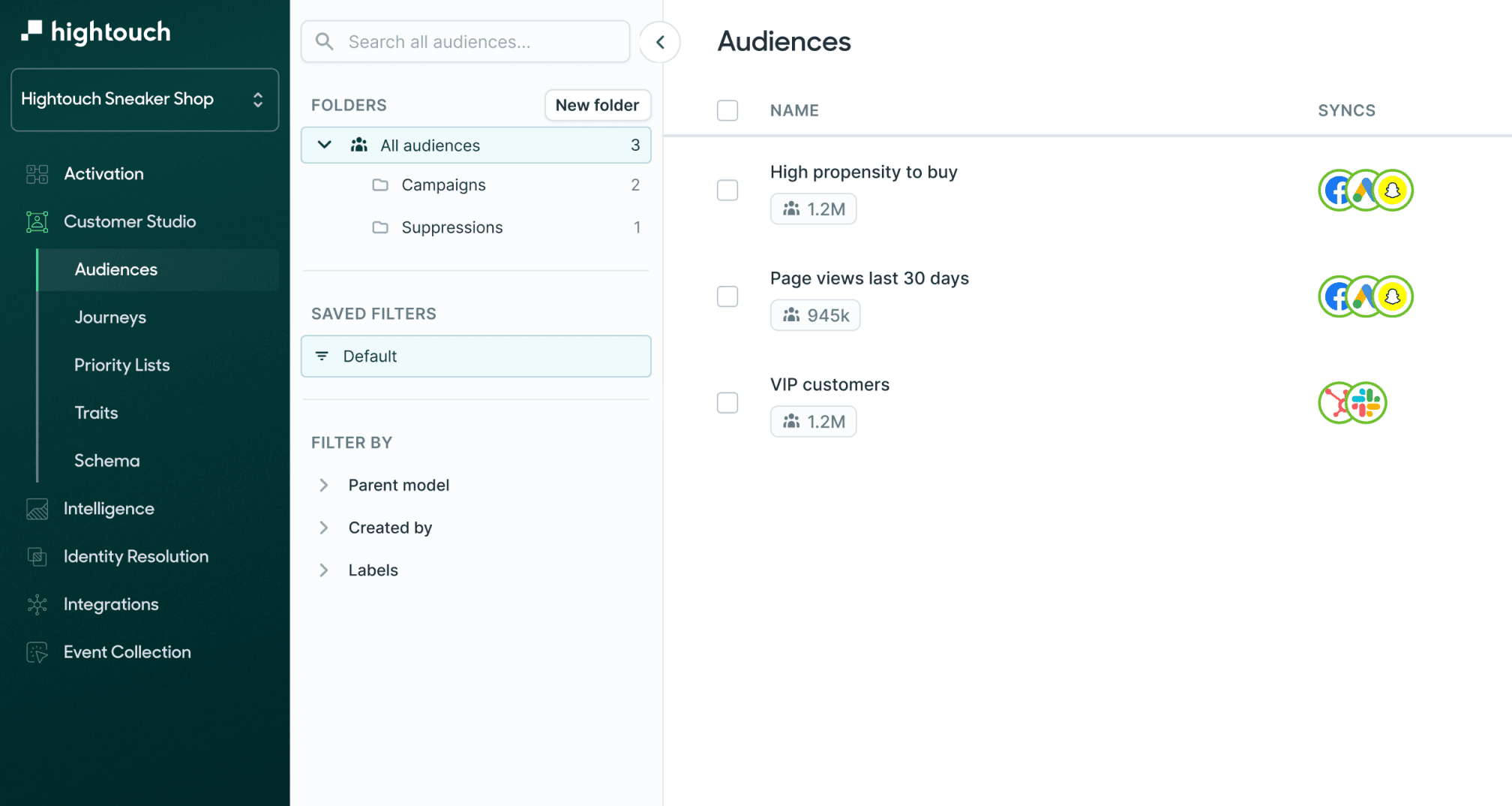Check the select-all audiences checkbox
The width and height of the screenshot is (1512, 806).
tap(727, 110)
